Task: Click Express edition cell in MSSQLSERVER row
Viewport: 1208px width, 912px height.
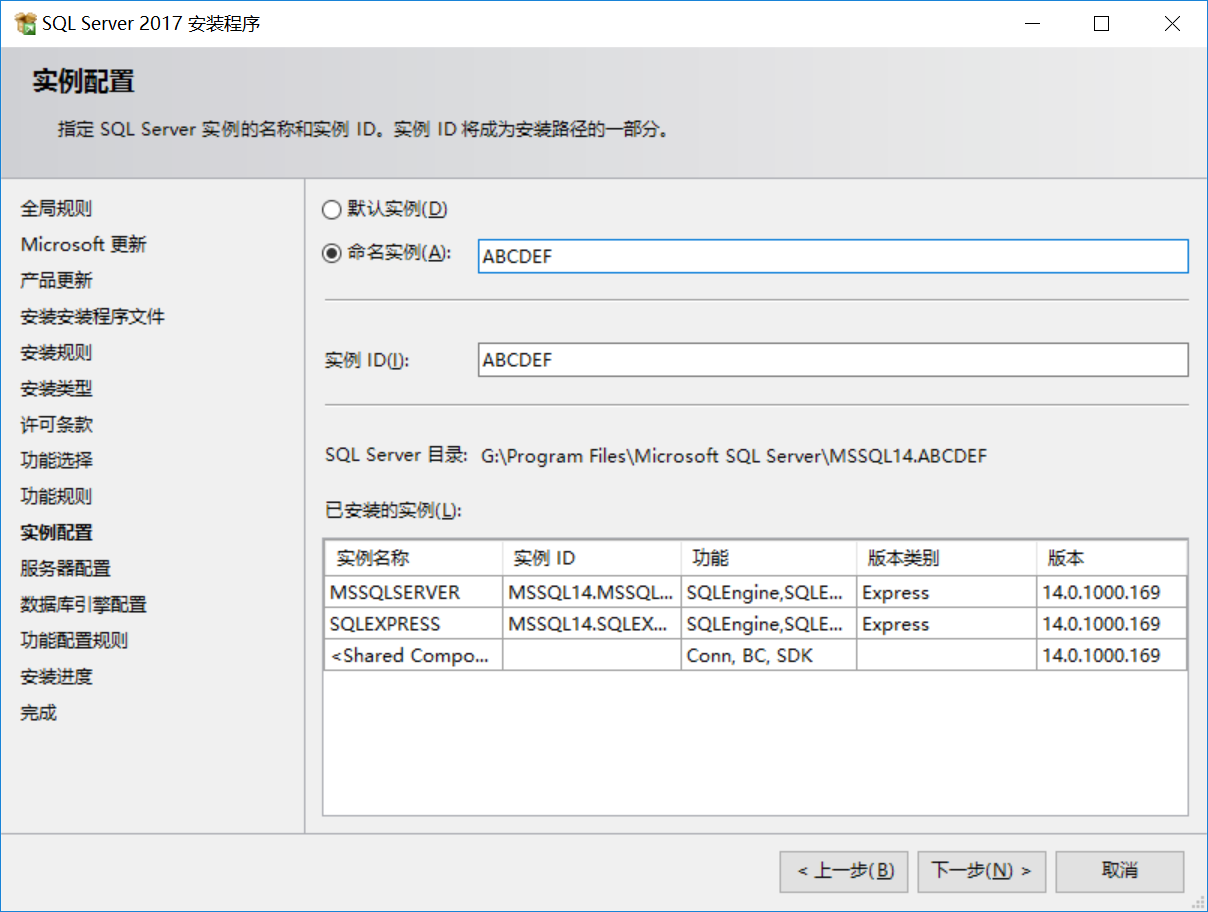Action: point(947,592)
